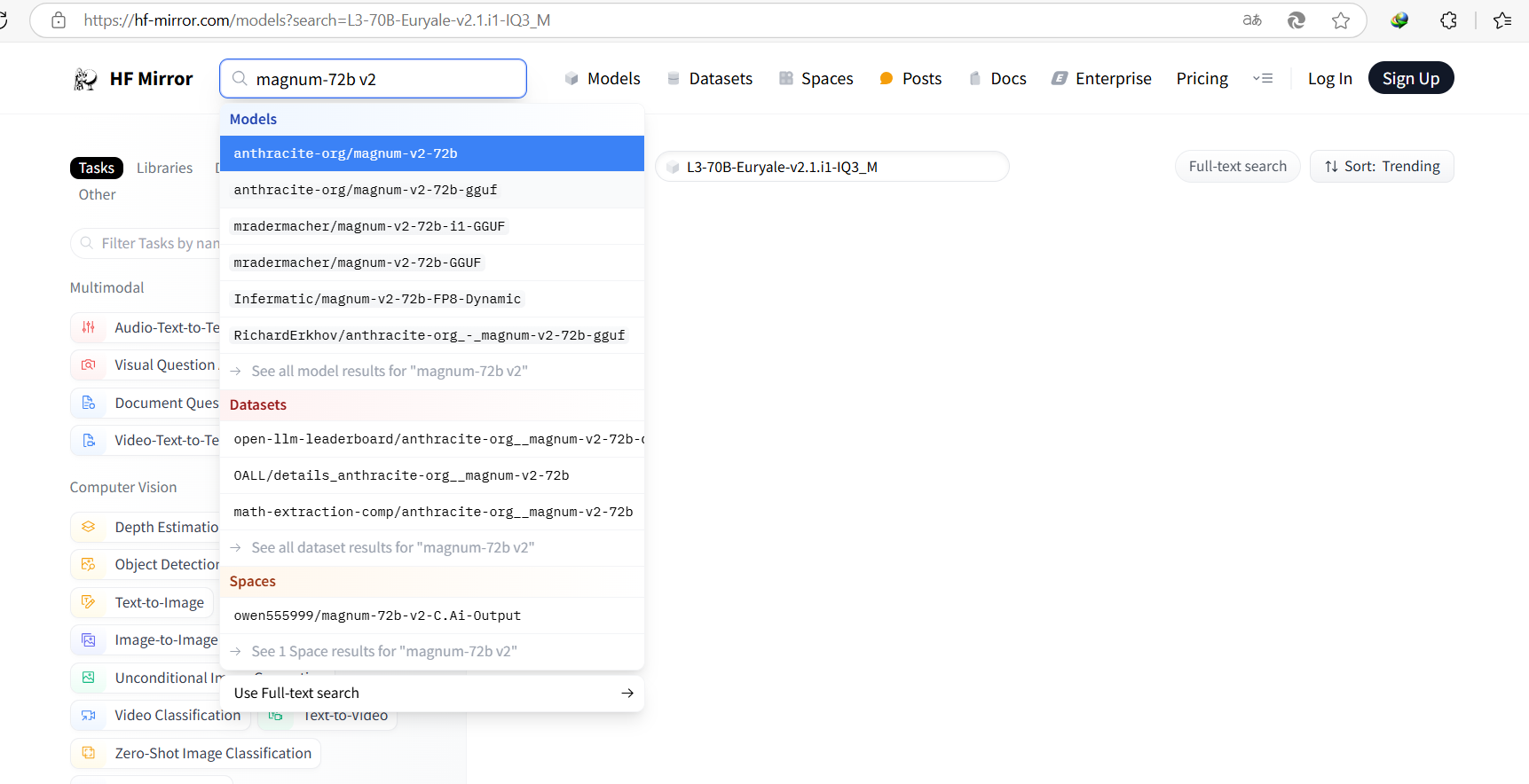Click the Video Classification task icon
1529x784 pixels.
pos(89,715)
